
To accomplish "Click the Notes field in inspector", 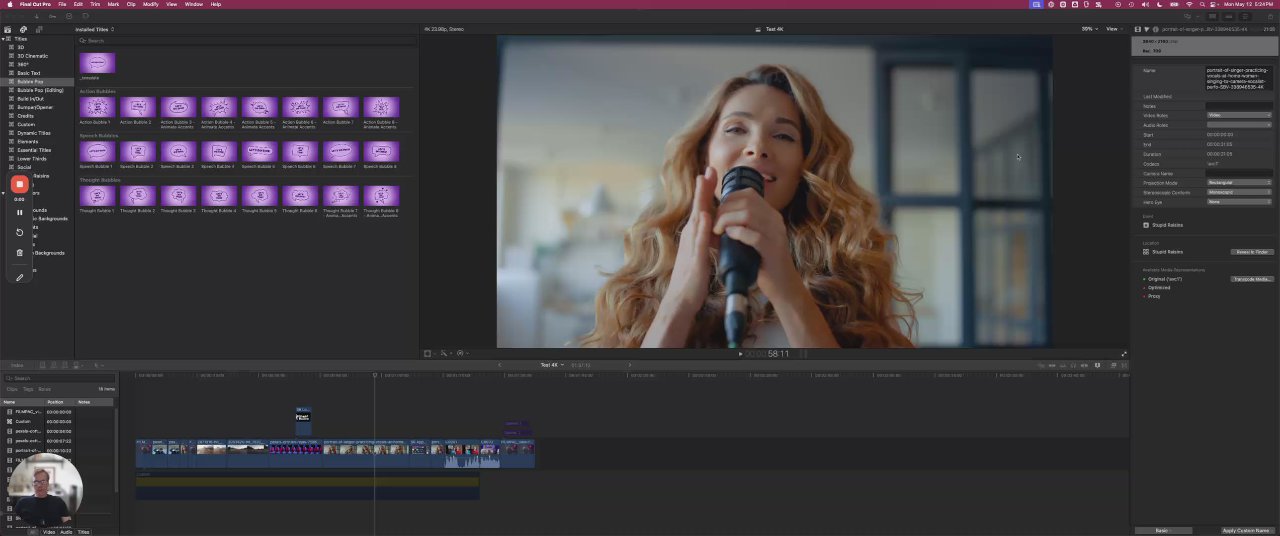I will point(1239,106).
